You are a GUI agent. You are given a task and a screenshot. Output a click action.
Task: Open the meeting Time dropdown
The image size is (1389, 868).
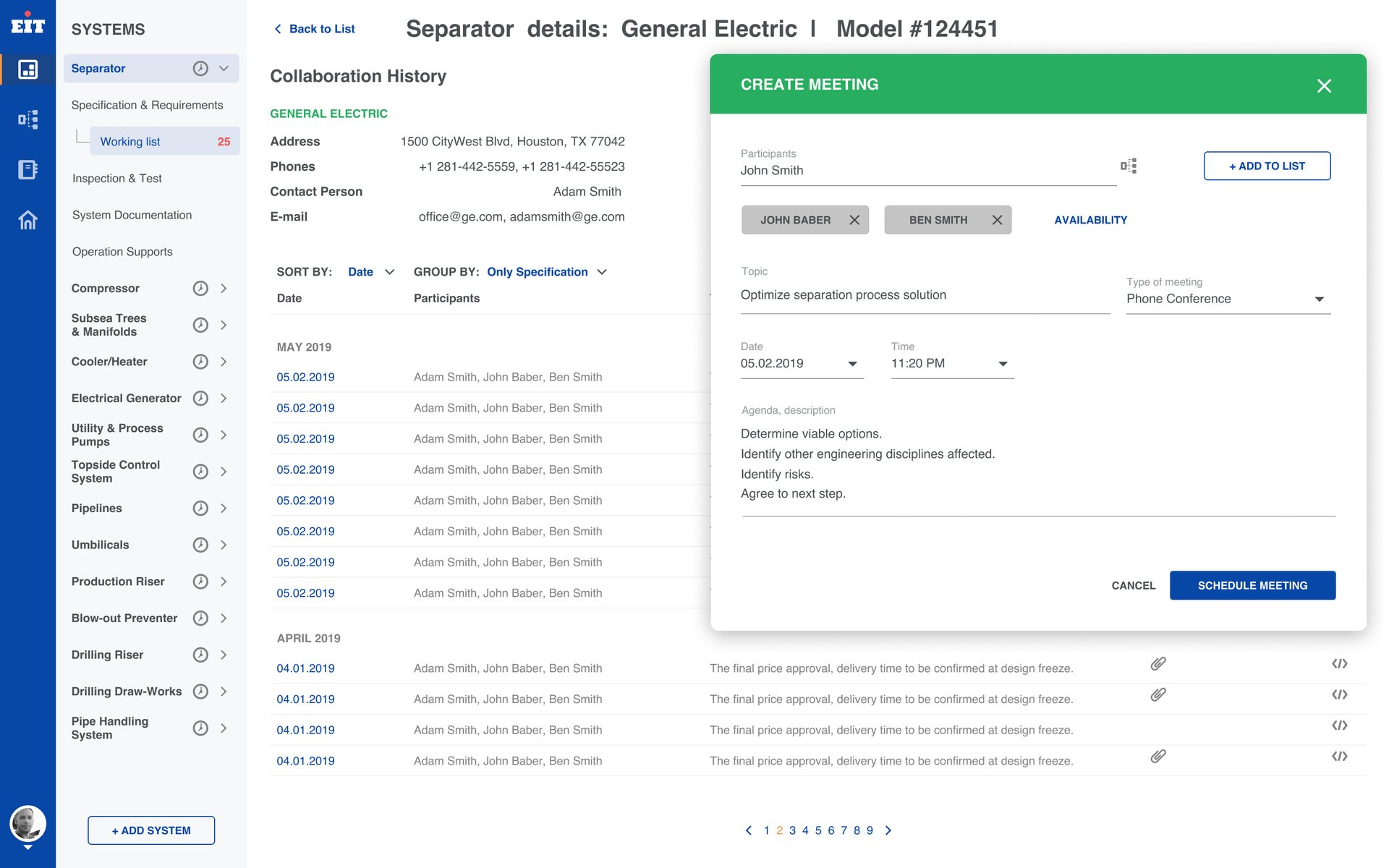[952, 364]
